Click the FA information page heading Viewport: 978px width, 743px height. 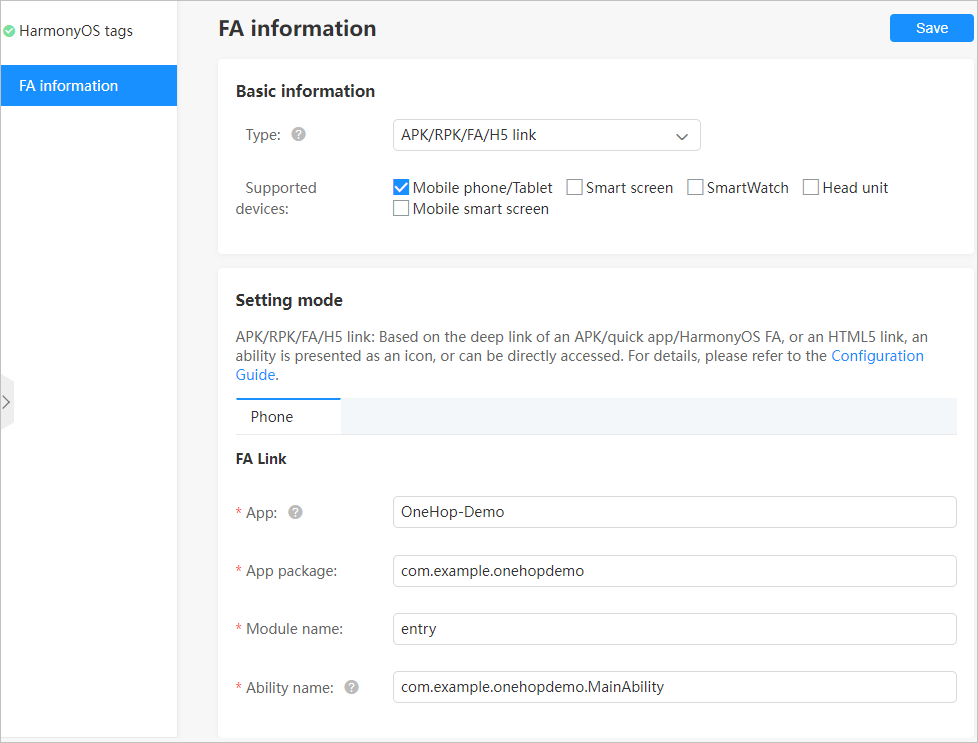tap(298, 29)
